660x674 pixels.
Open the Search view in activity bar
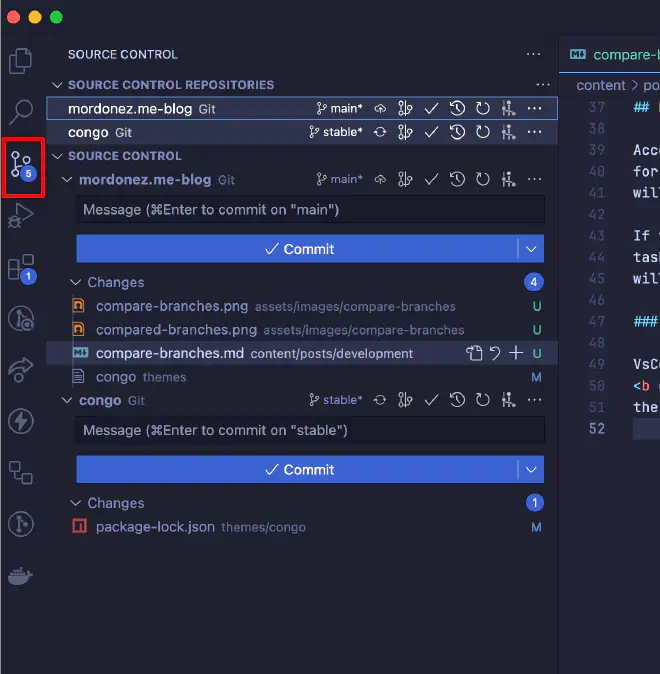[x=20, y=112]
